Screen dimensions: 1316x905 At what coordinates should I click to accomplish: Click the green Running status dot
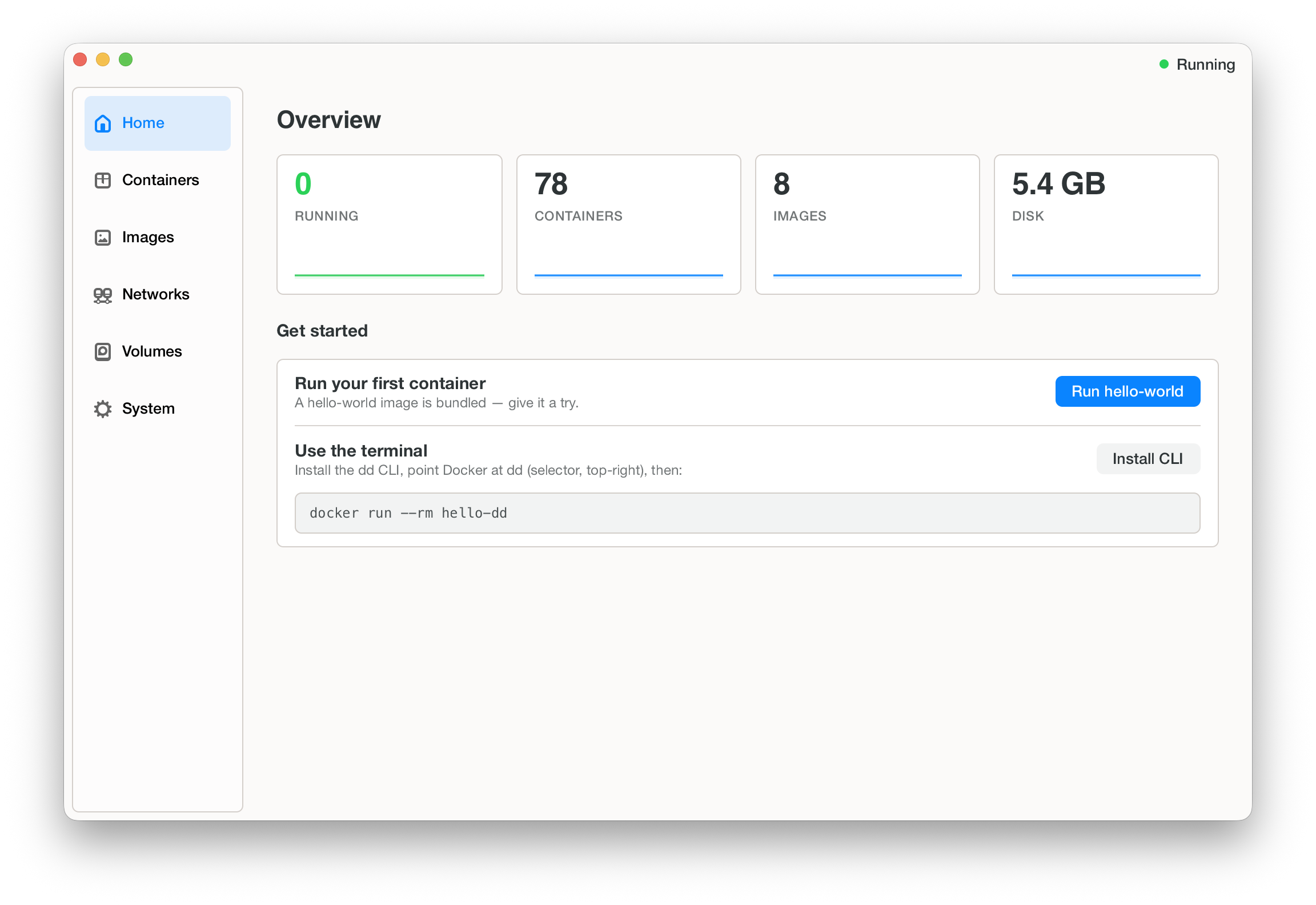[x=1163, y=65]
